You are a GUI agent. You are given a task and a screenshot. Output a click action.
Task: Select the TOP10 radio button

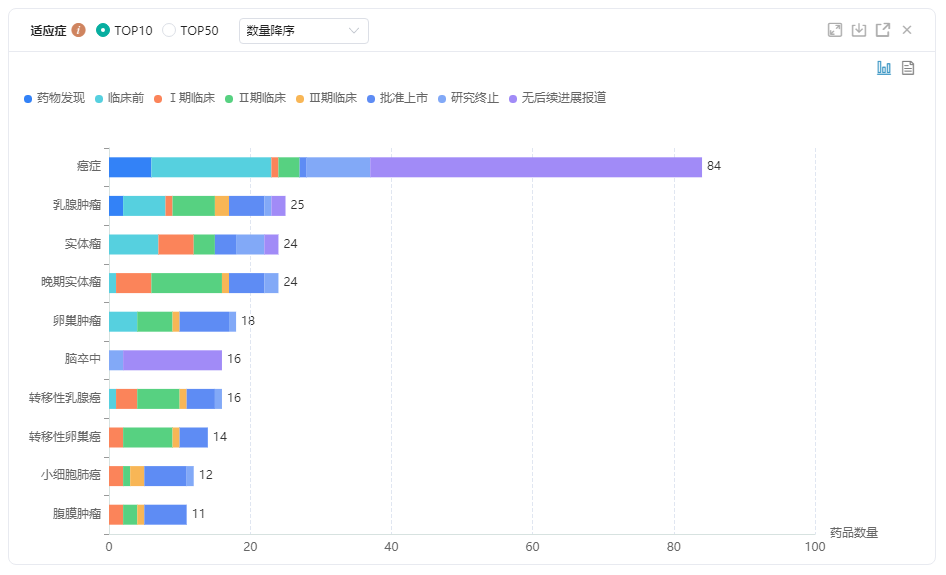point(103,30)
